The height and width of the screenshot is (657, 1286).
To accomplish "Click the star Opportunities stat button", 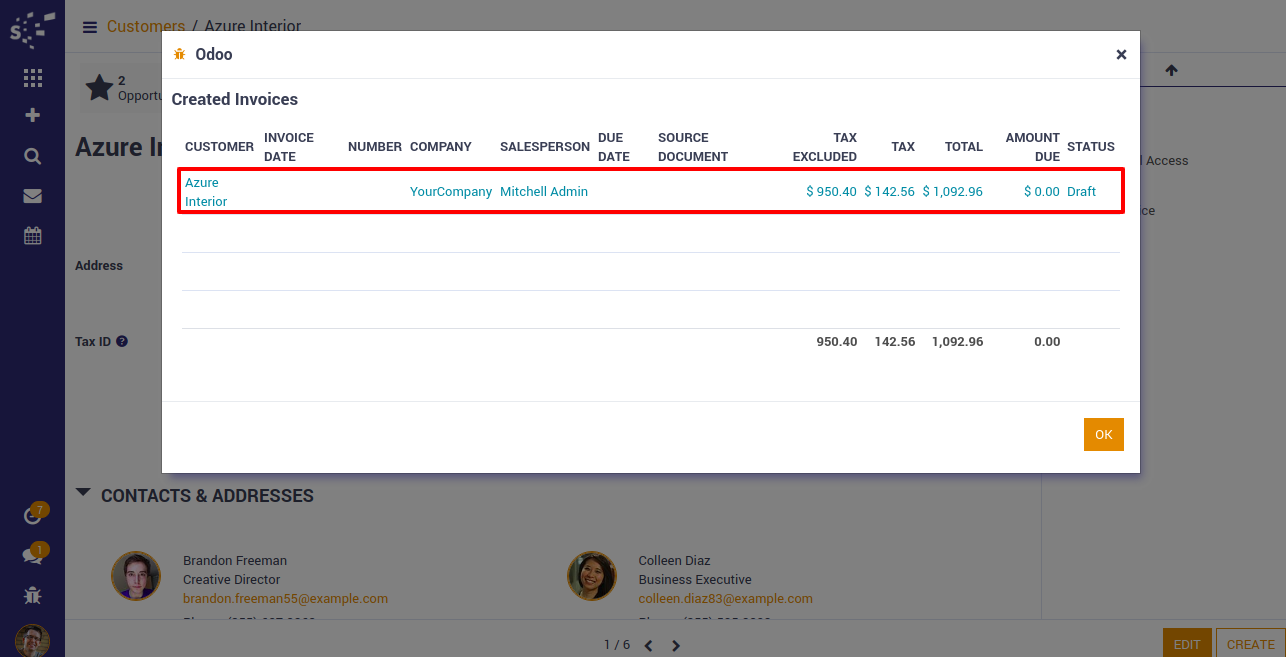I will pyautogui.click(x=121, y=88).
